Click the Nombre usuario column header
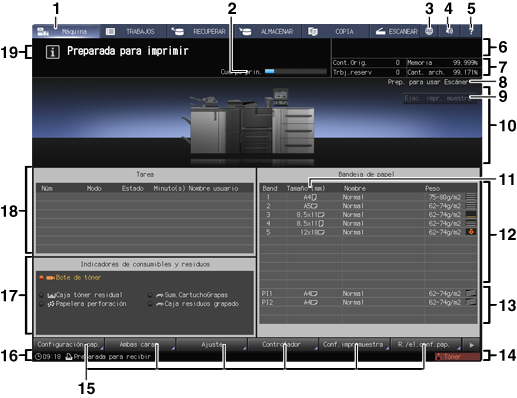Screen dimensions: 517x398 [x=213, y=189]
